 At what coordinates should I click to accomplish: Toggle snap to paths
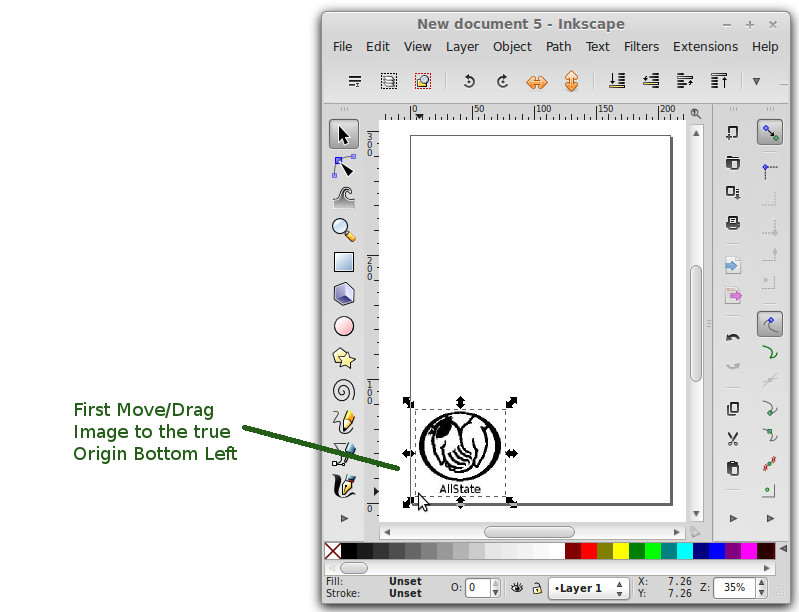point(770,353)
